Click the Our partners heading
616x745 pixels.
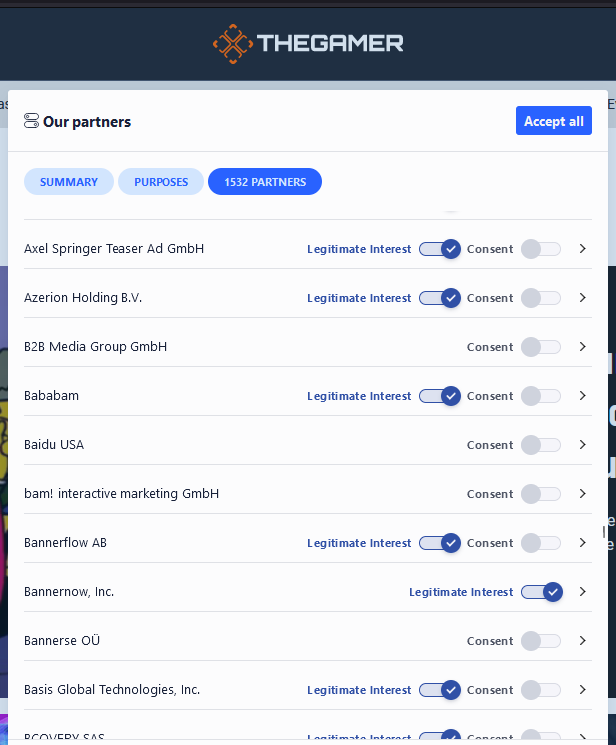(87, 122)
